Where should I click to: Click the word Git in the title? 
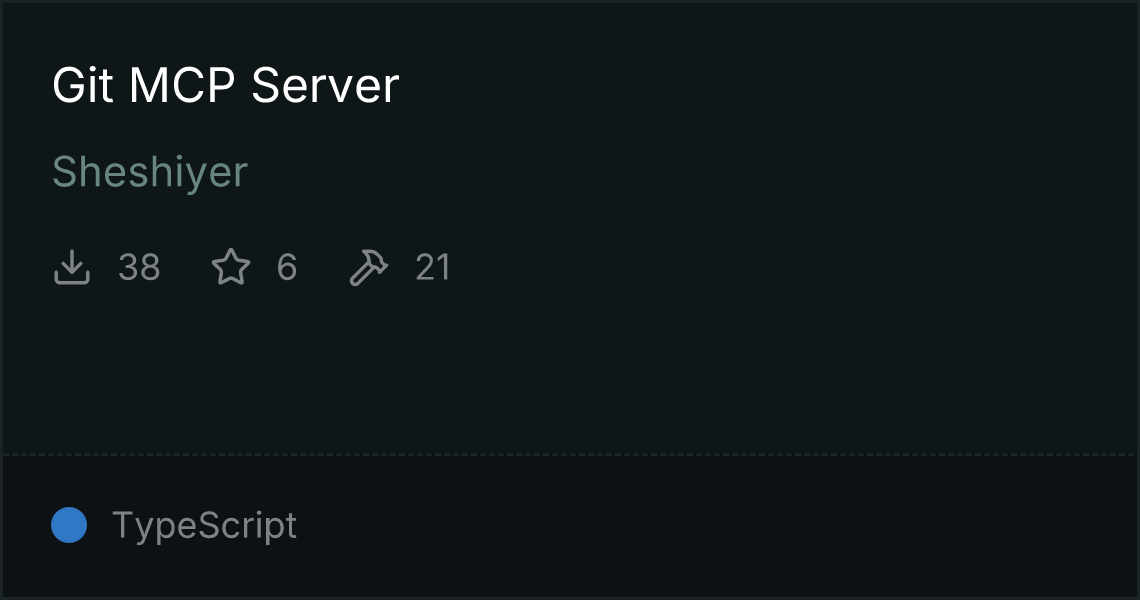pos(82,85)
